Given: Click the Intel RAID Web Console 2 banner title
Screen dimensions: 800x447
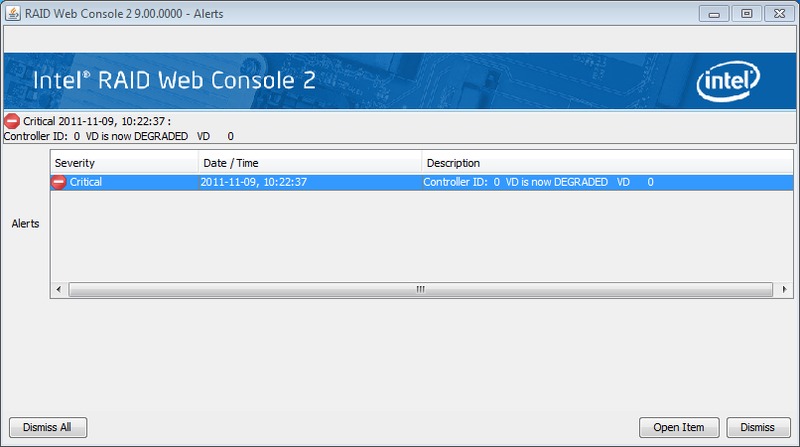Looking at the screenshot, I should (x=175, y=81).
